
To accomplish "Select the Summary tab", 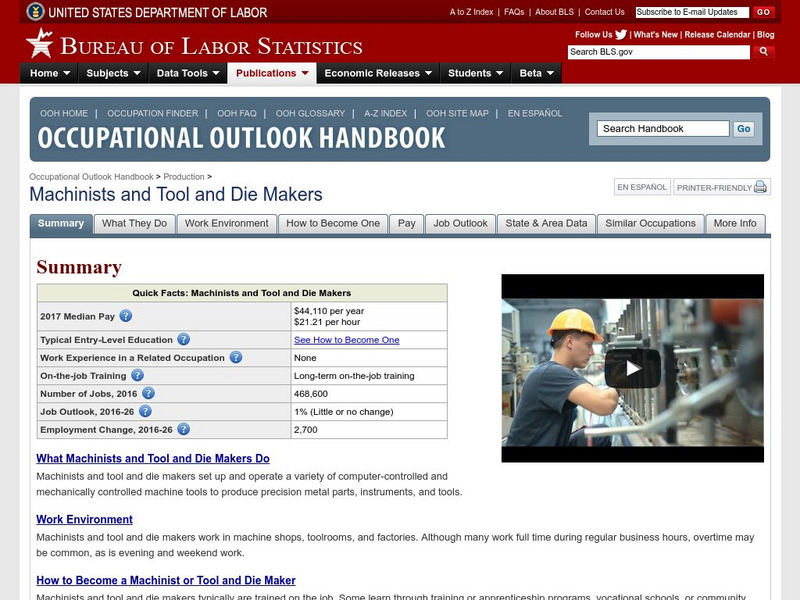I will tap(61, 223).
